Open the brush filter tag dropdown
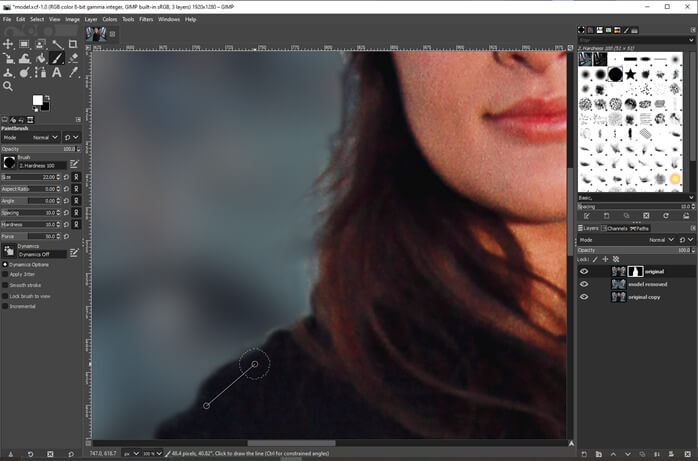The width and height of the screenshot is (698, 461). tap(691, 40)
